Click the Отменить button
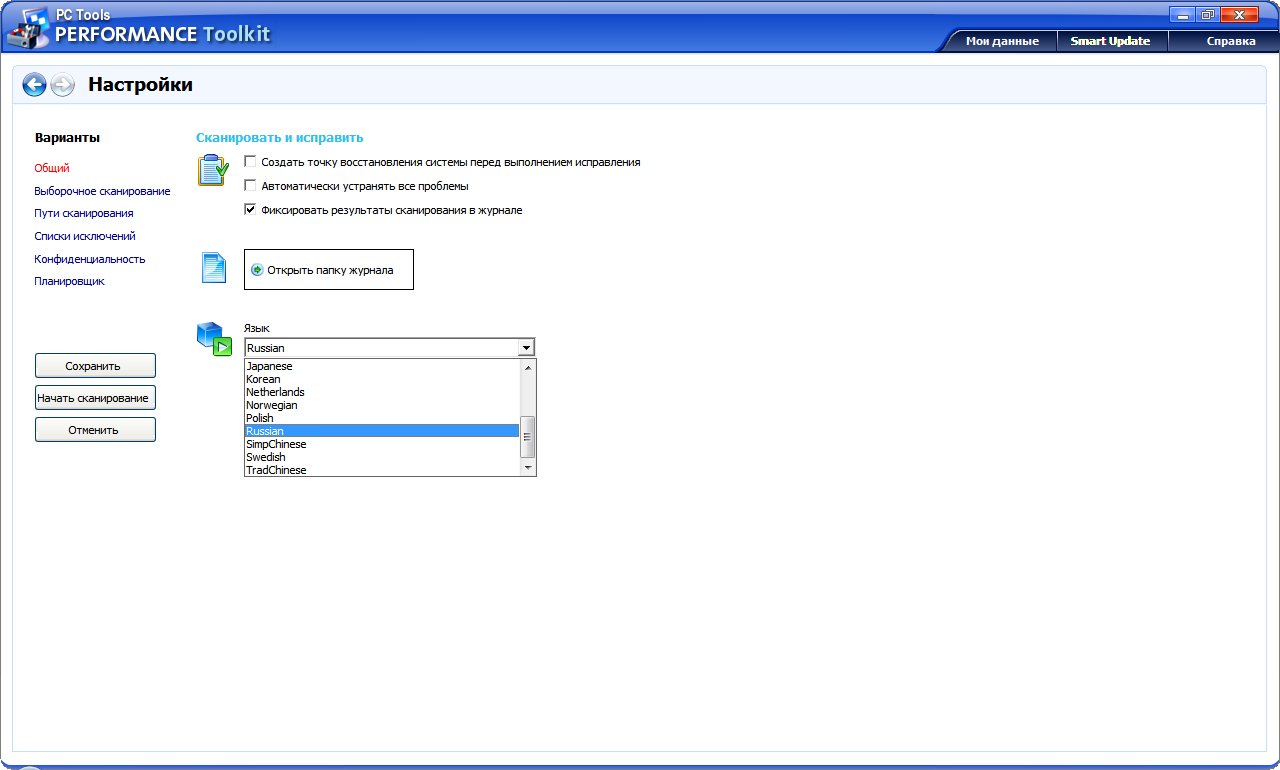Image resolution: width=1280 pixels, height=770 pixels. point(95,430)
